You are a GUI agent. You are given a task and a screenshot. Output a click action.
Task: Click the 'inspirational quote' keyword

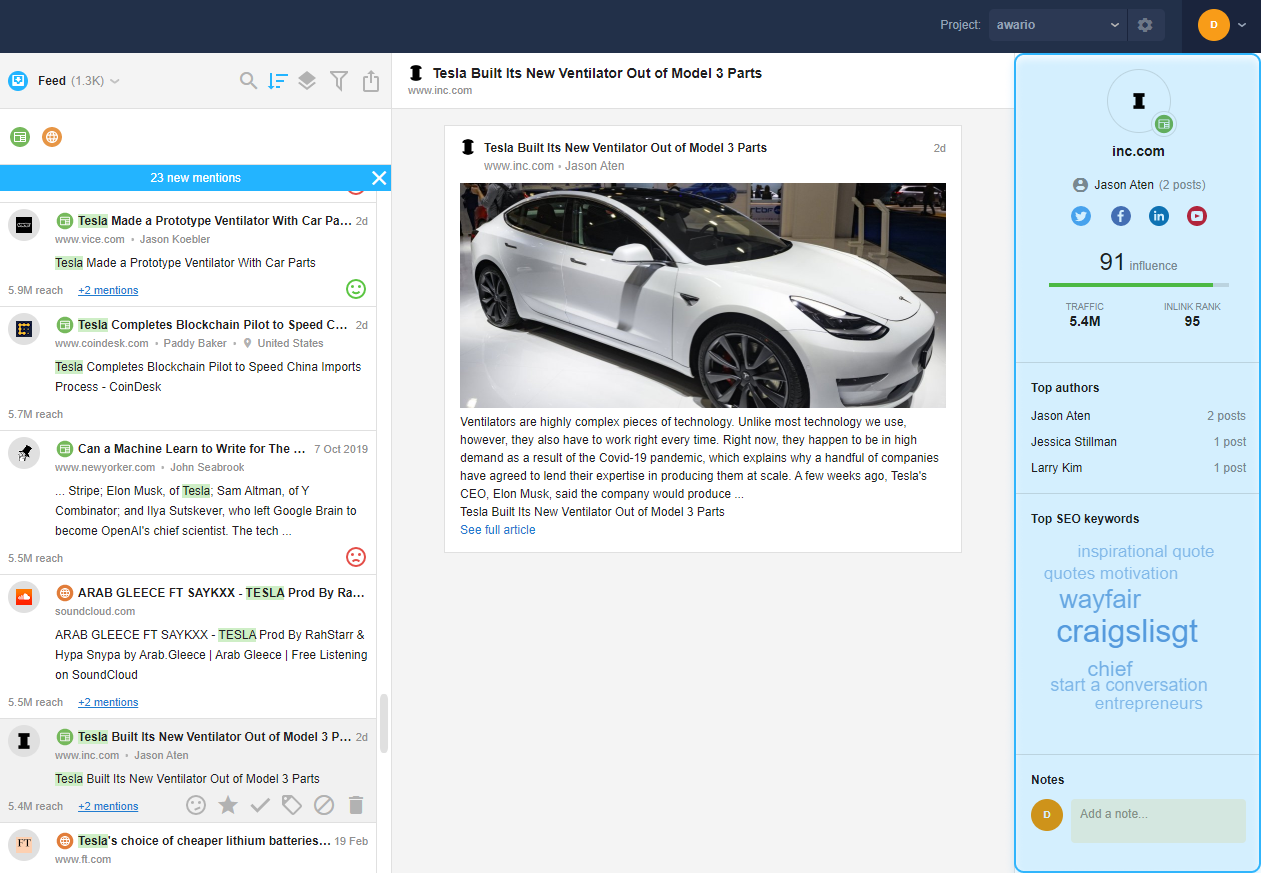(x=1145, y=551)
